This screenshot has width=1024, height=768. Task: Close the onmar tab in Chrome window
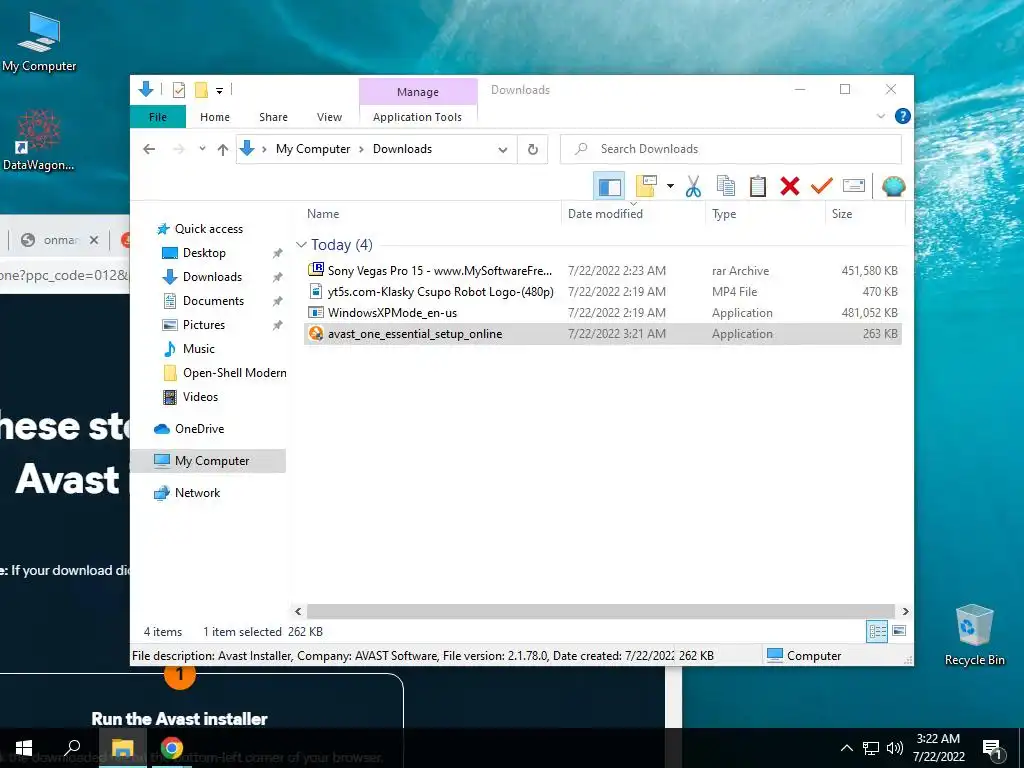[x=94, y=240]
